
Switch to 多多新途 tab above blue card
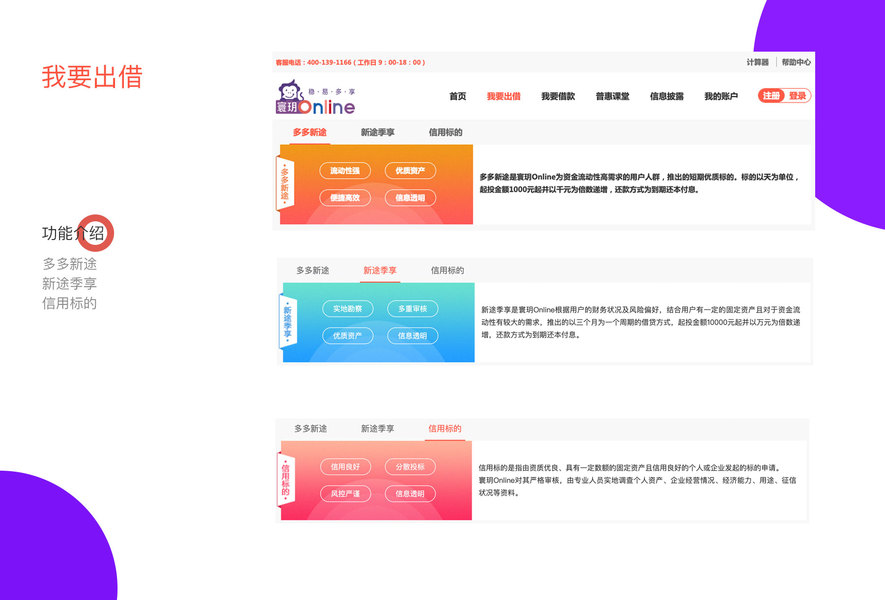point(313,270)
